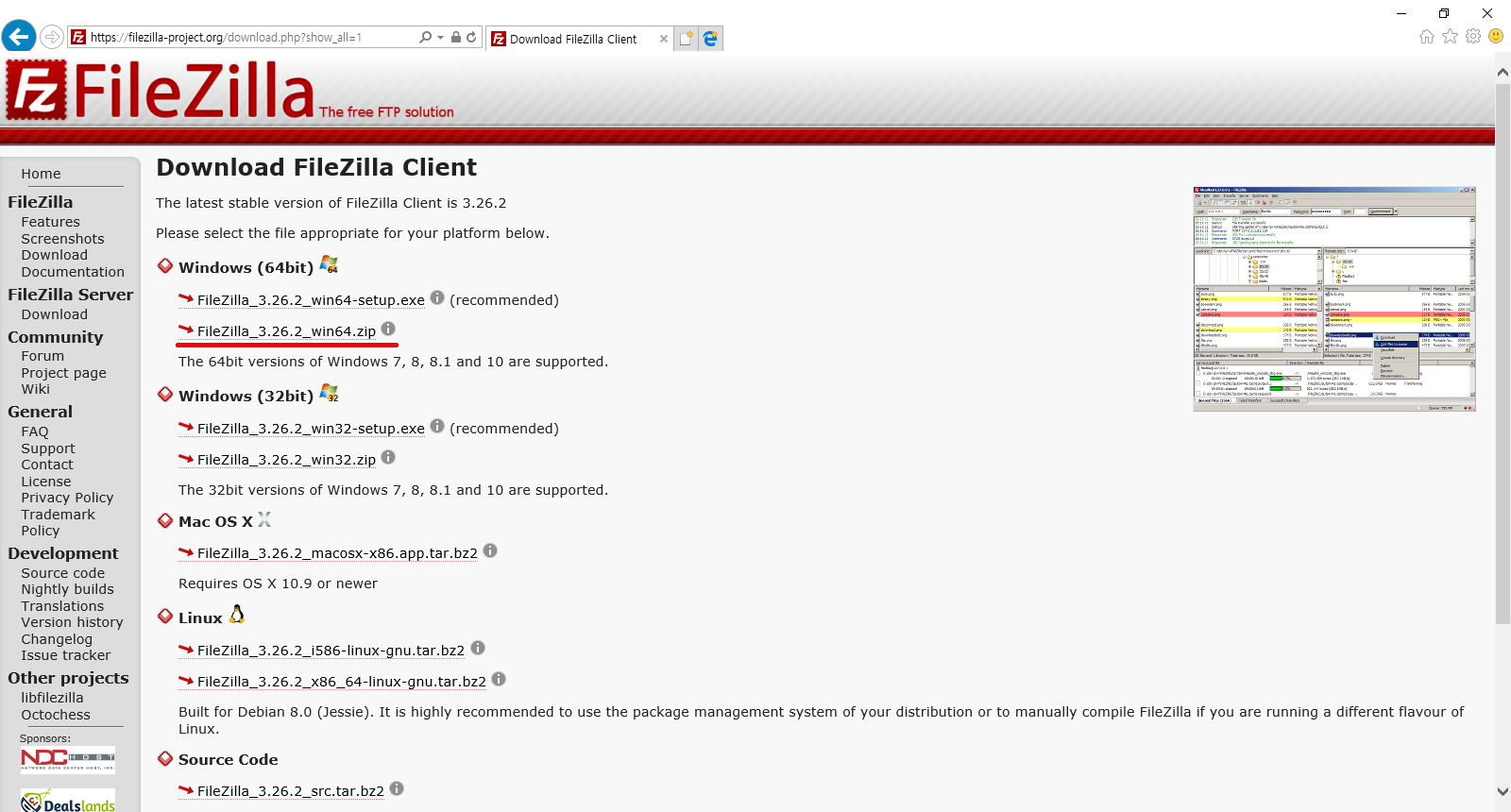Open Features in the sidebar
Viewport: 1511px width, 812px height.
tap(51, 222)
